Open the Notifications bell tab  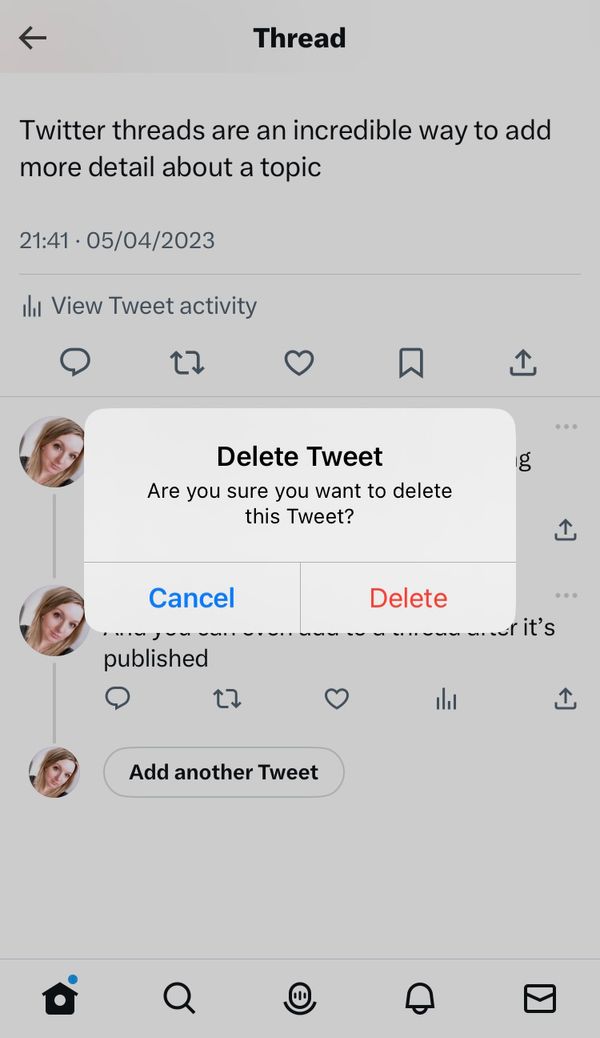tap(420, 998)
